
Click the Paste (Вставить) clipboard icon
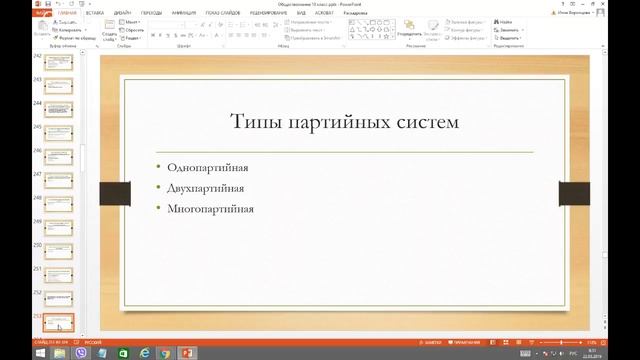(x=42, y=27)
